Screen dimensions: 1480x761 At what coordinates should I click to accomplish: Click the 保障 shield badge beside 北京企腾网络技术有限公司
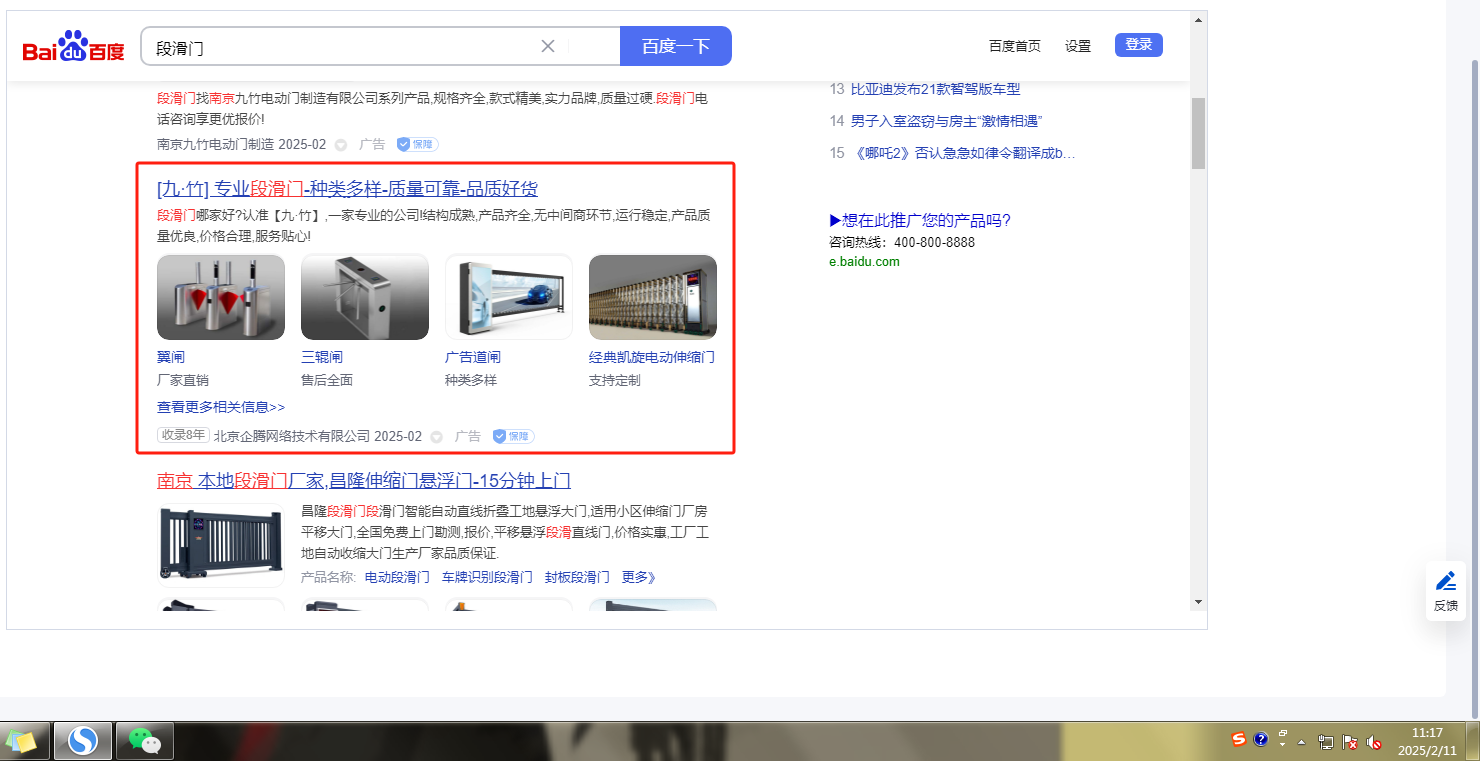514,436
